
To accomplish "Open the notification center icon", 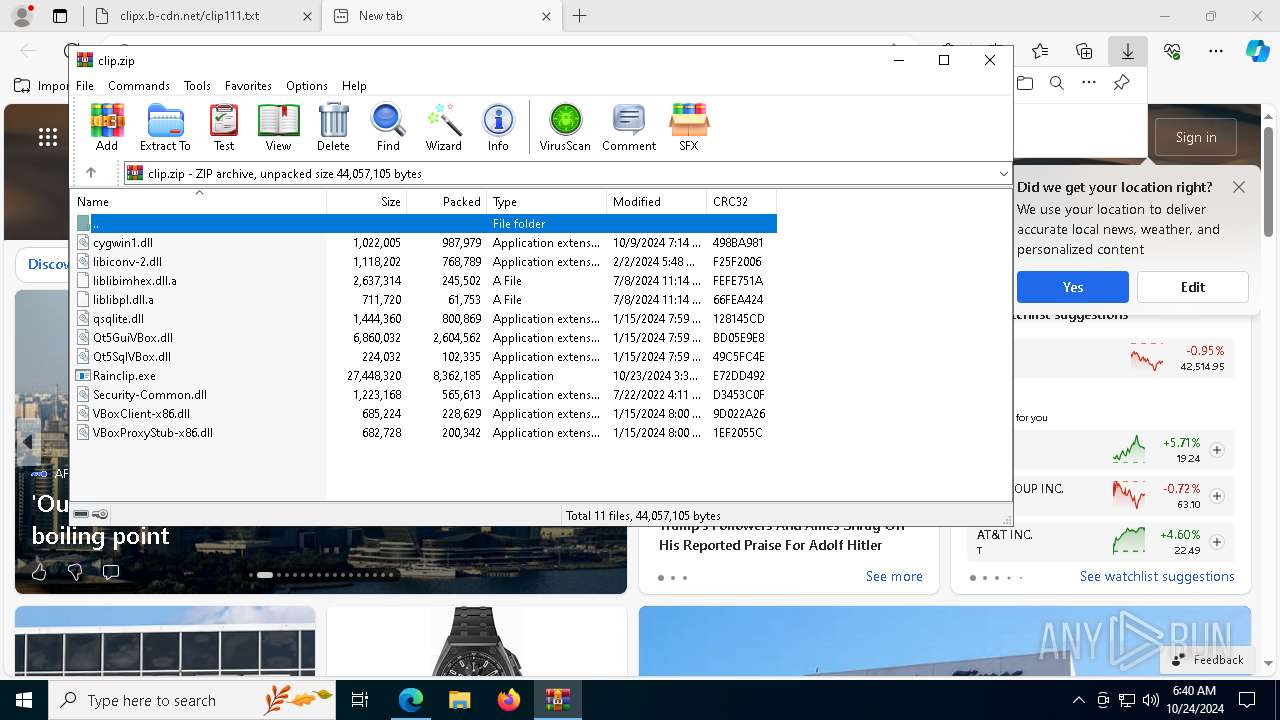I will tap(1247, 700).
